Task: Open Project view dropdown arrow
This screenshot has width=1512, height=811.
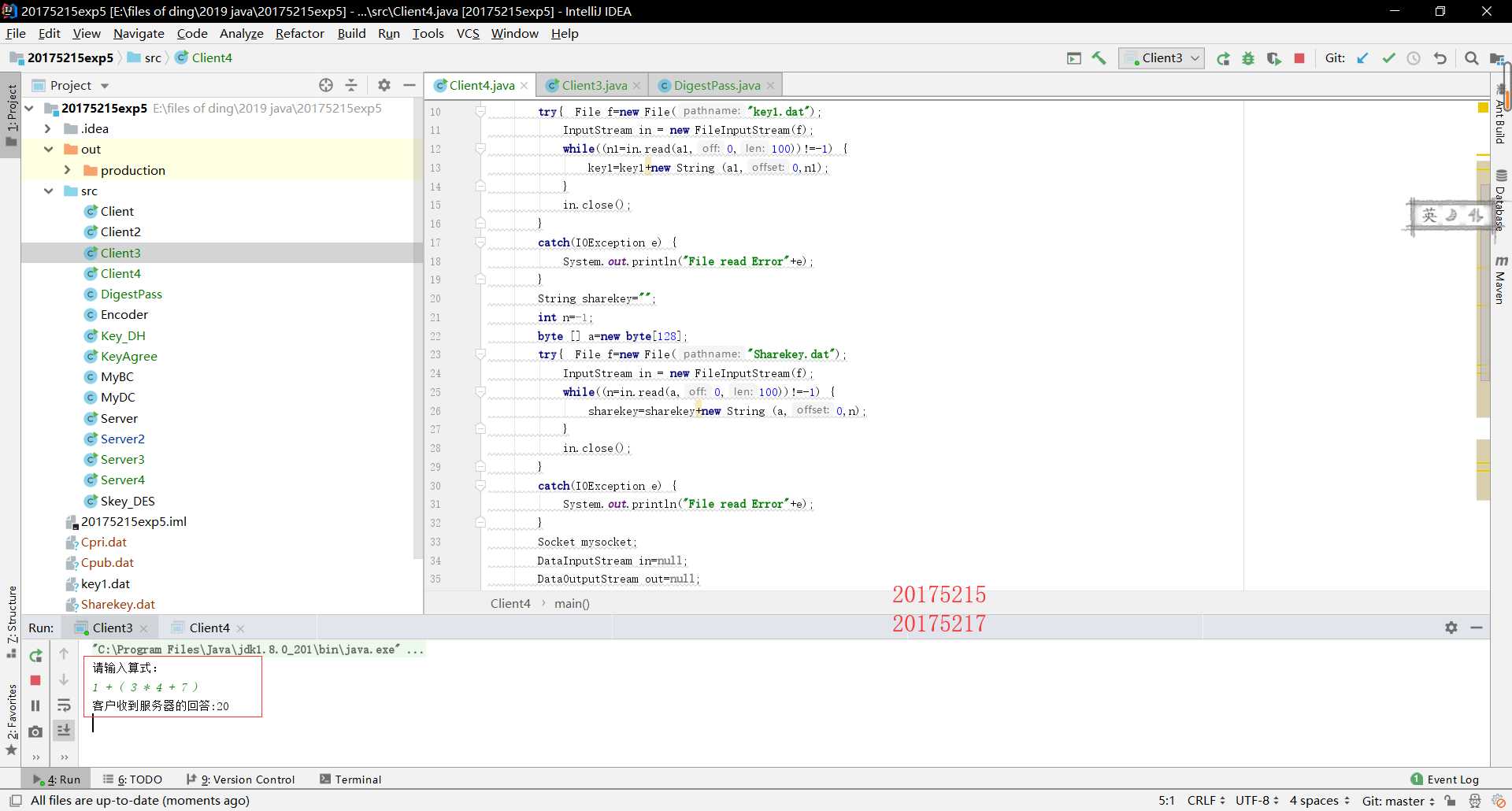Action: tap(105, 86)
